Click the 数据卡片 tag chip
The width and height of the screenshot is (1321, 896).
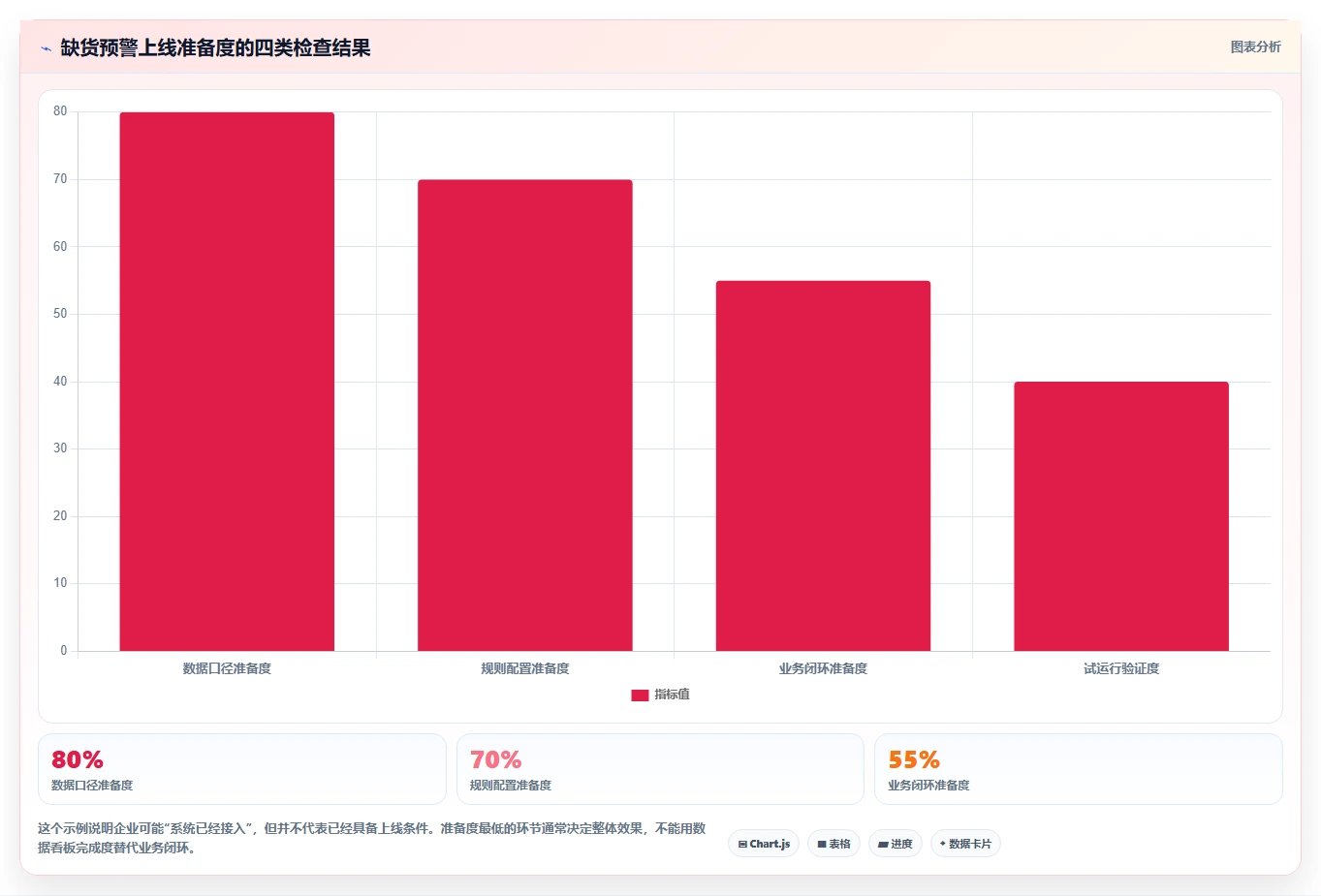(x=965, y=844)
